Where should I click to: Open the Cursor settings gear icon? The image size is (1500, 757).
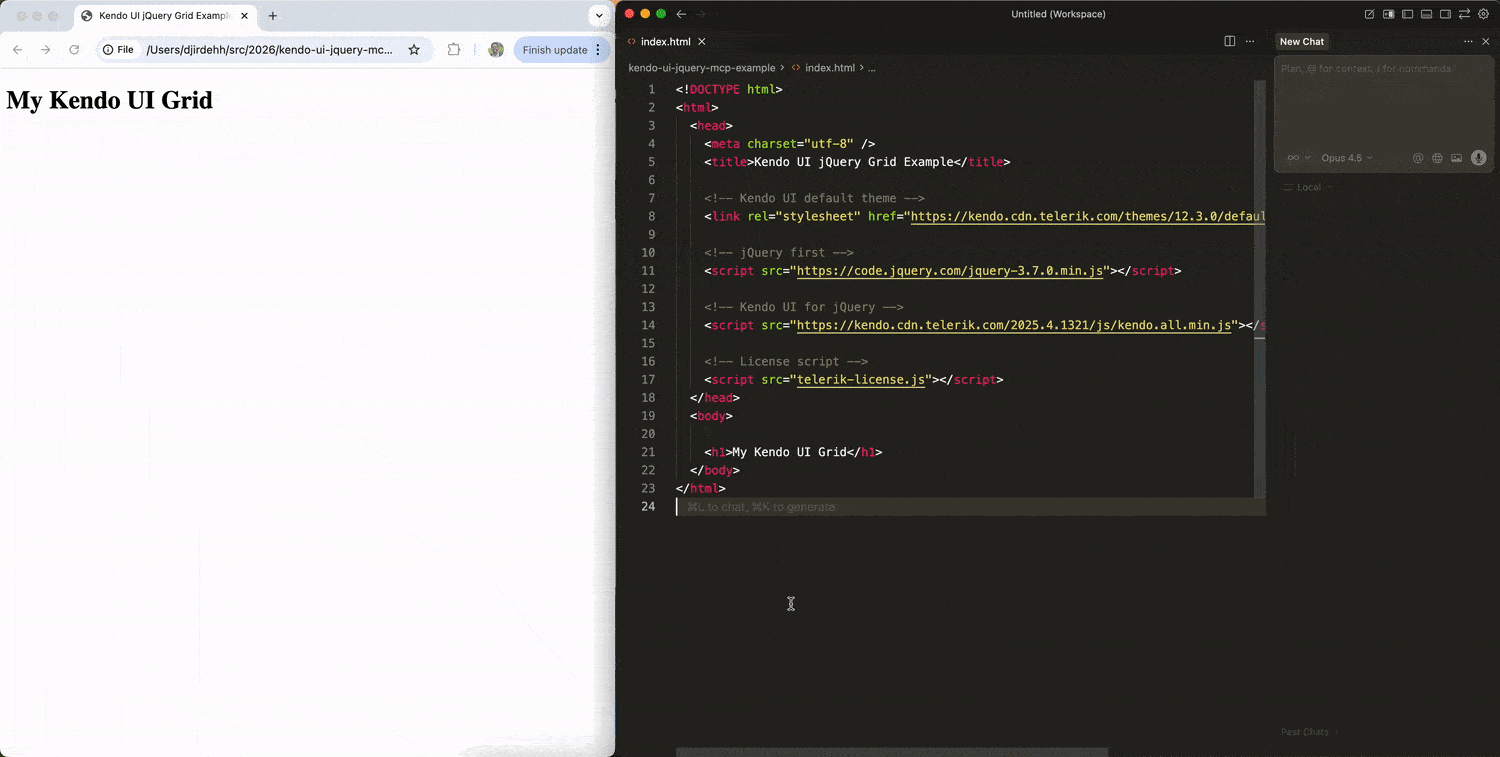(x=1484, y=14)
